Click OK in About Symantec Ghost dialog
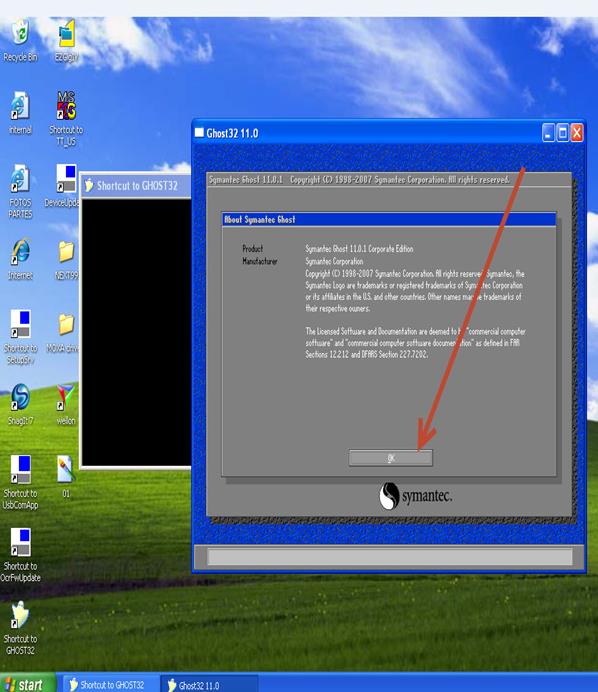Viewport: 598px width, 692px height. [x=391, y=458]
